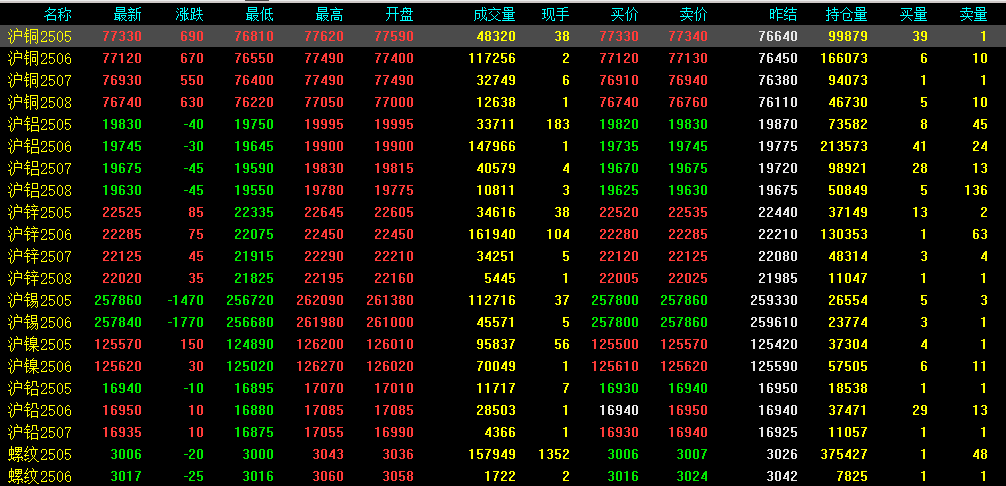Screen dimensions: 1006x486
Task: Click the 现手 column header
Action: (x=556, y=14)
